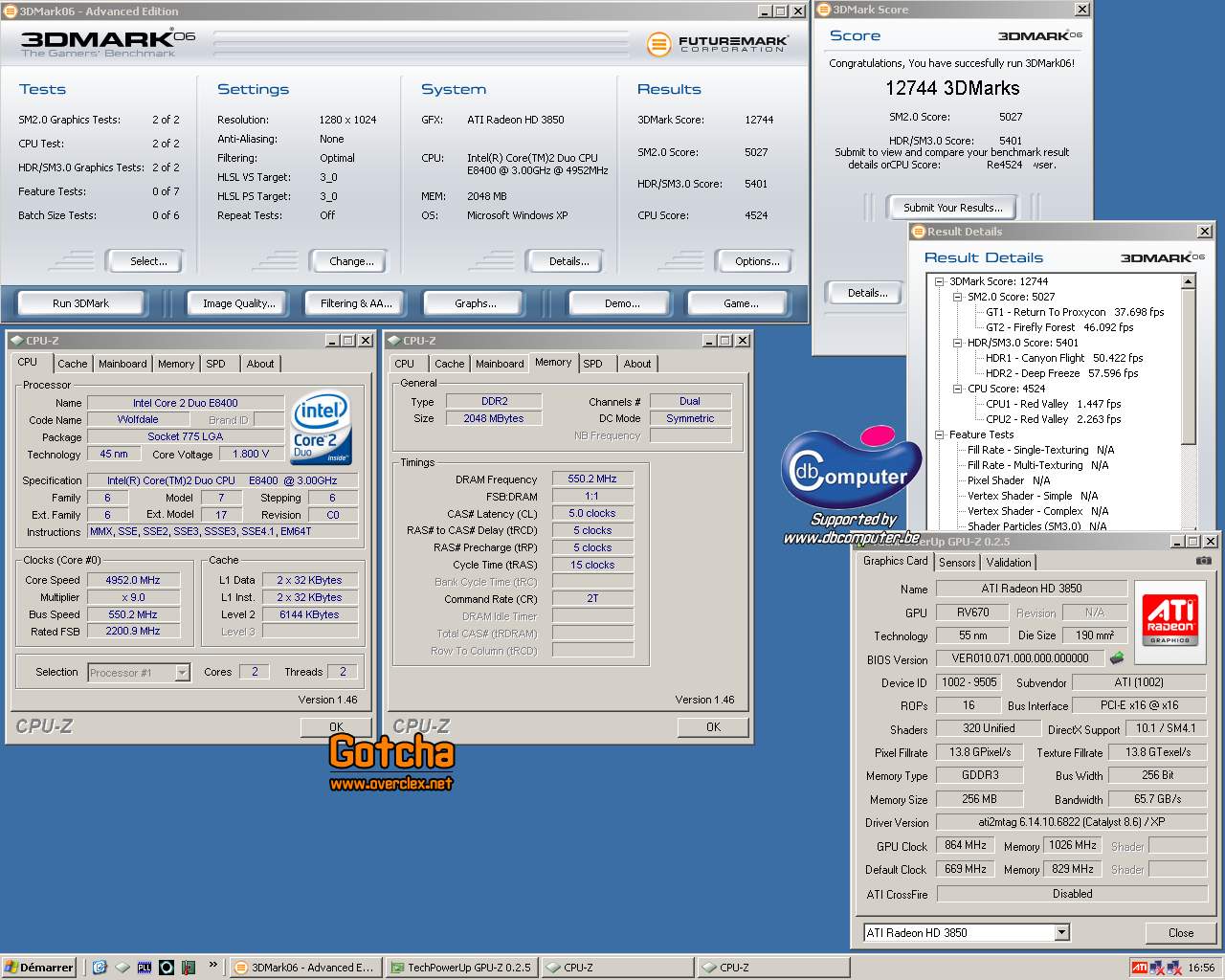Collapse the HDR/SM3.0 Score tree node
The height and width of the screenshot is (980, 1225).
pyautogui.click(x=957, y=343)
